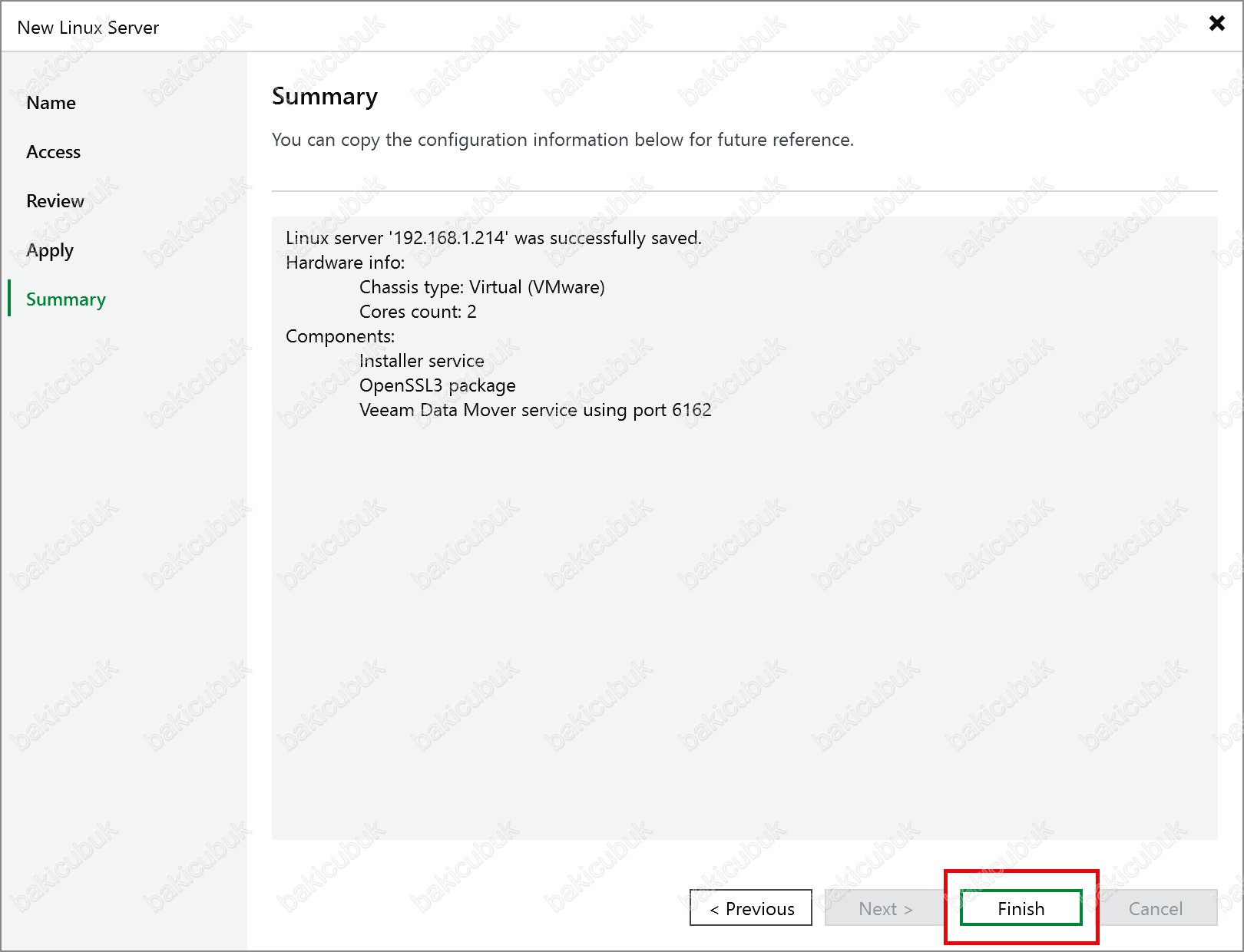Image resolution: width=1244 pixels, height=952 pixels.
Task: Click the Summary page heading
Action: pos(325,97)
